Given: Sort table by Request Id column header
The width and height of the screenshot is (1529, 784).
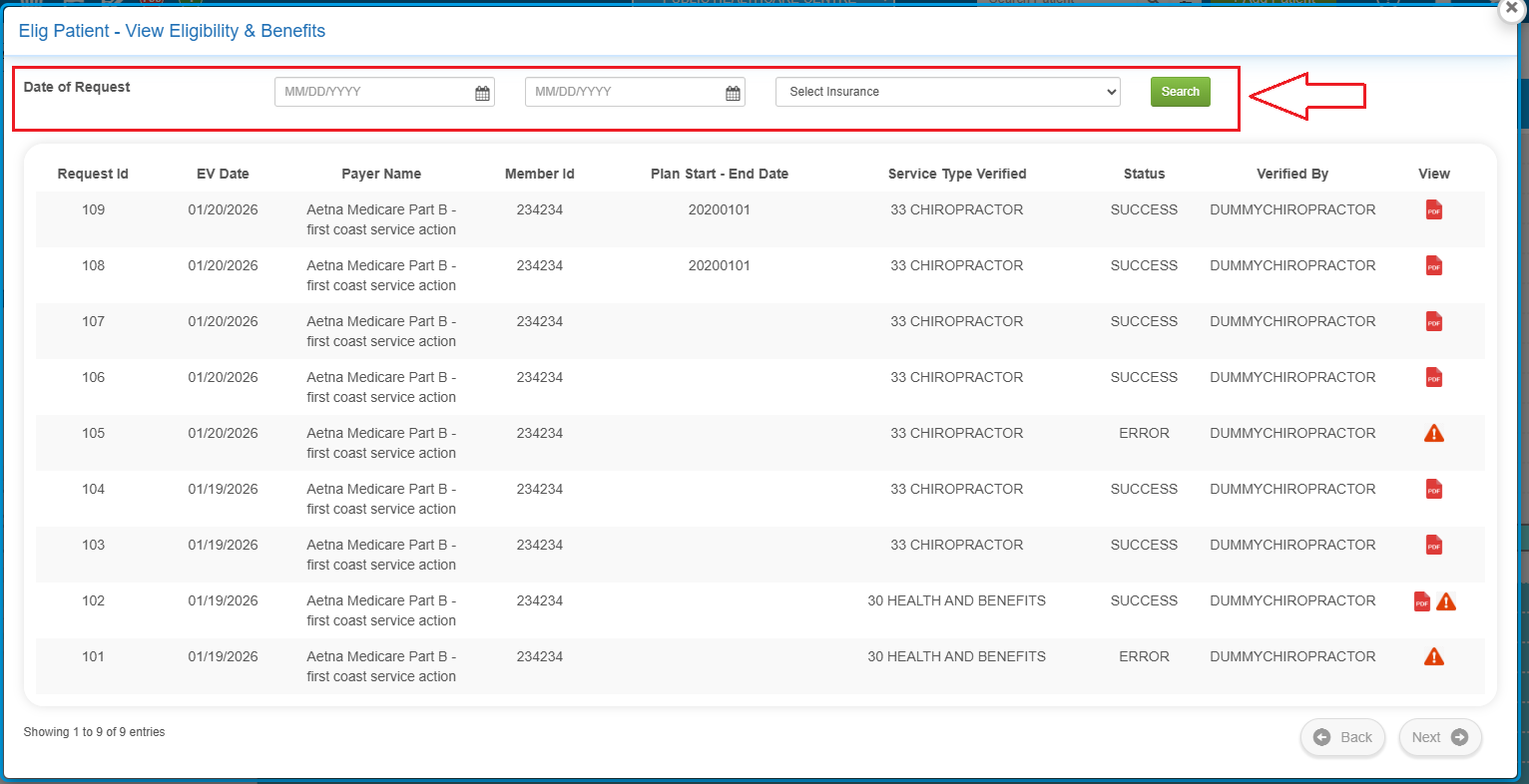Looking at the screenshot, I should point(93,174).
